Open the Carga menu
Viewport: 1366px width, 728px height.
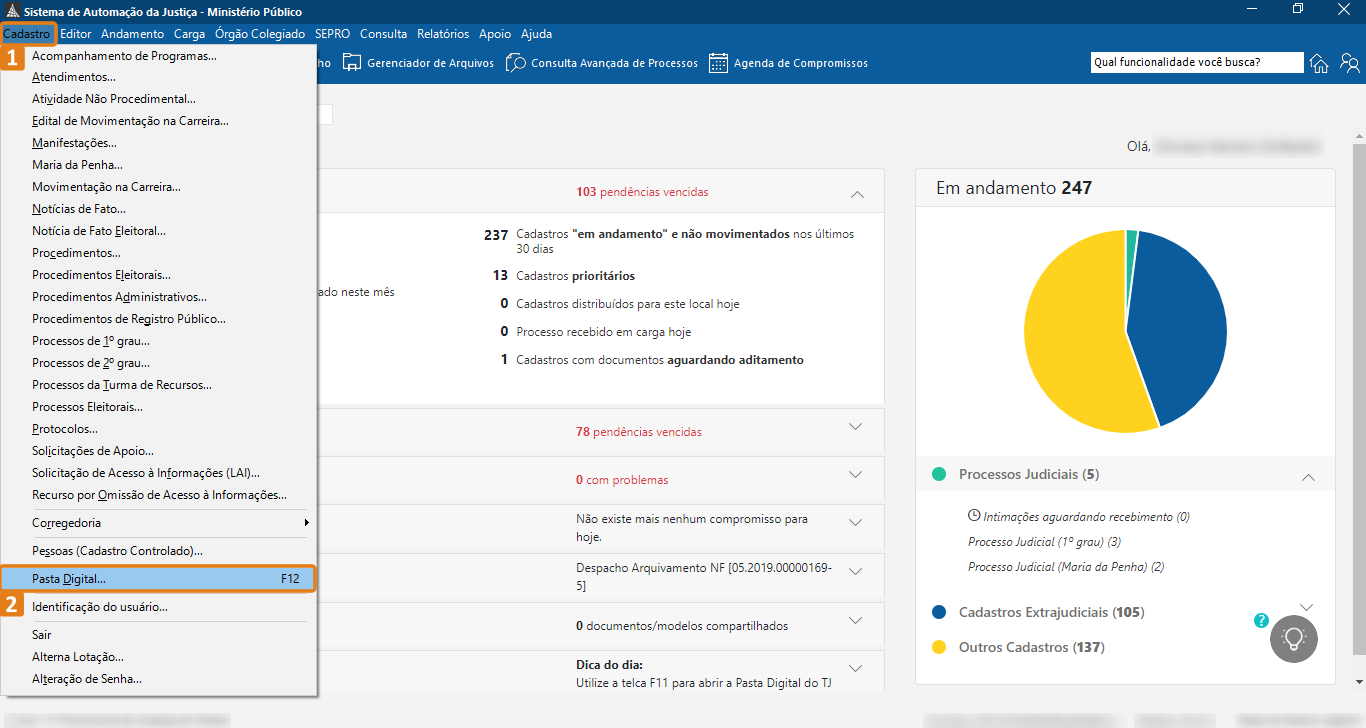190,34
